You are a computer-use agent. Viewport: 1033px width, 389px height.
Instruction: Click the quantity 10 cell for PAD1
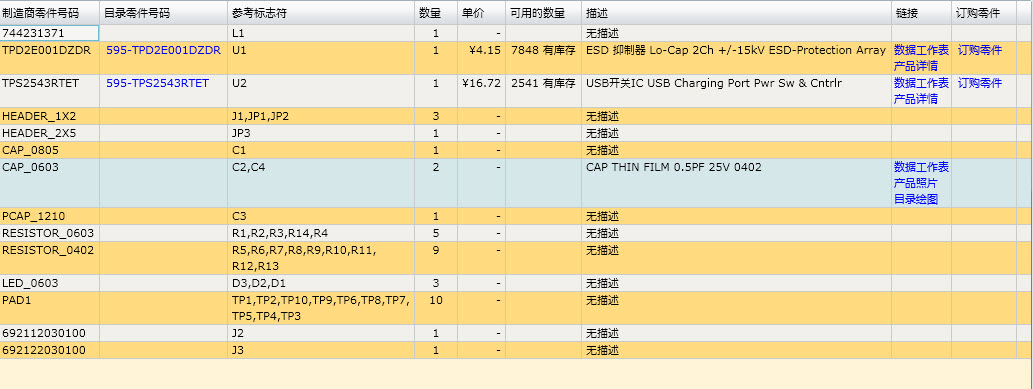tap(436, 308)
